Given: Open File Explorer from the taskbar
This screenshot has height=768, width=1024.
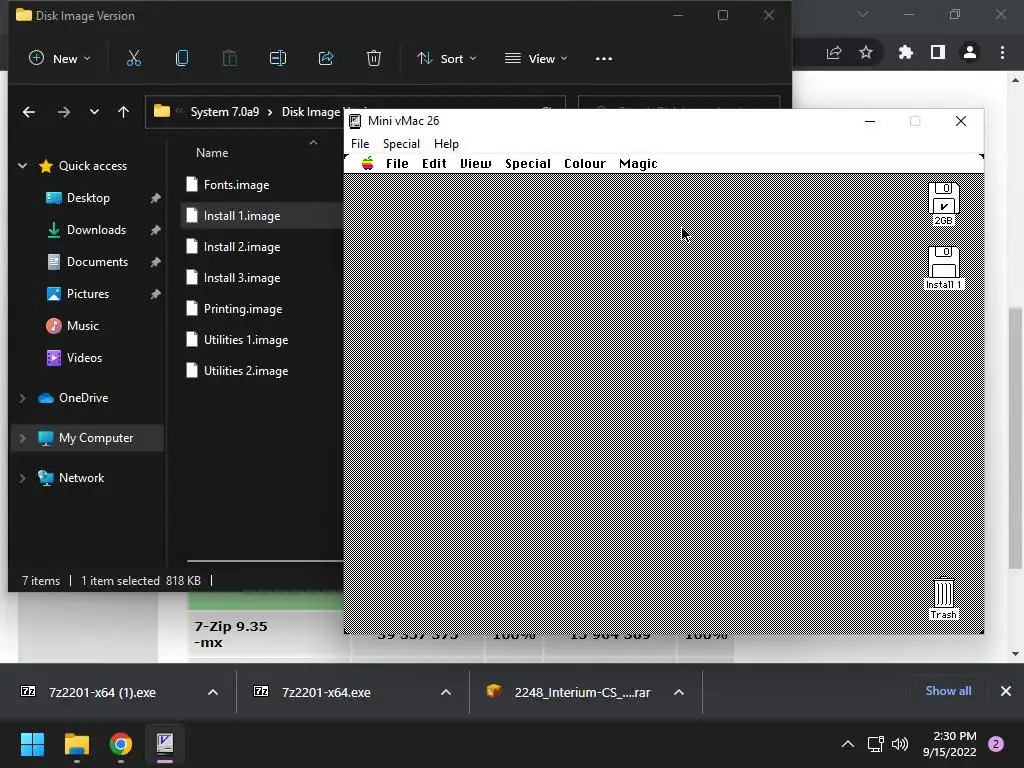Looking at the screenshot, I should pyautogui.click(x=76, y=744).
